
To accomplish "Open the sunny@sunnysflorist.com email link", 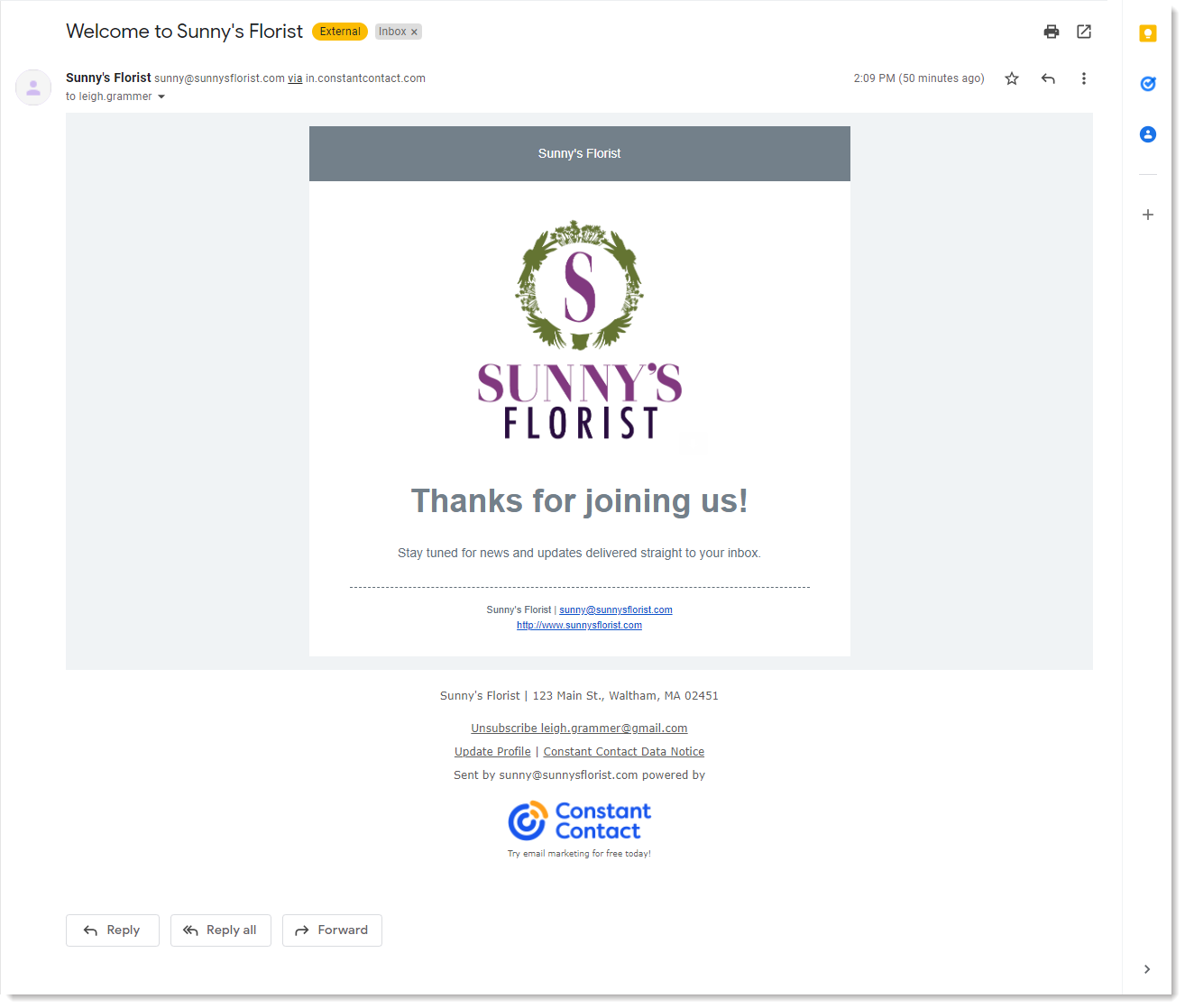I will pyautogui.click(x=616, y=610).
